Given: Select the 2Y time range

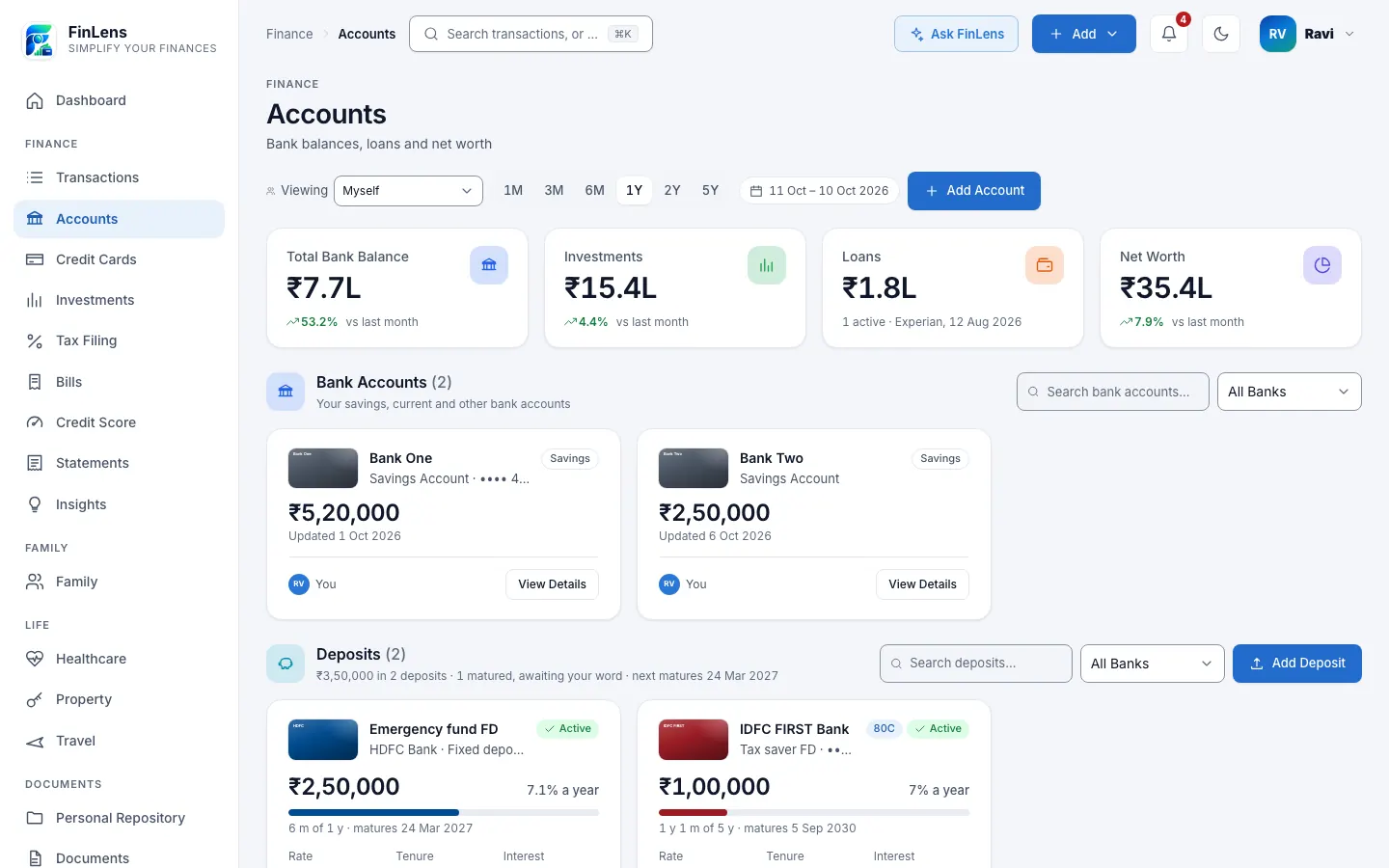Looking at the screenshot, I should click(x=672, y=191).
